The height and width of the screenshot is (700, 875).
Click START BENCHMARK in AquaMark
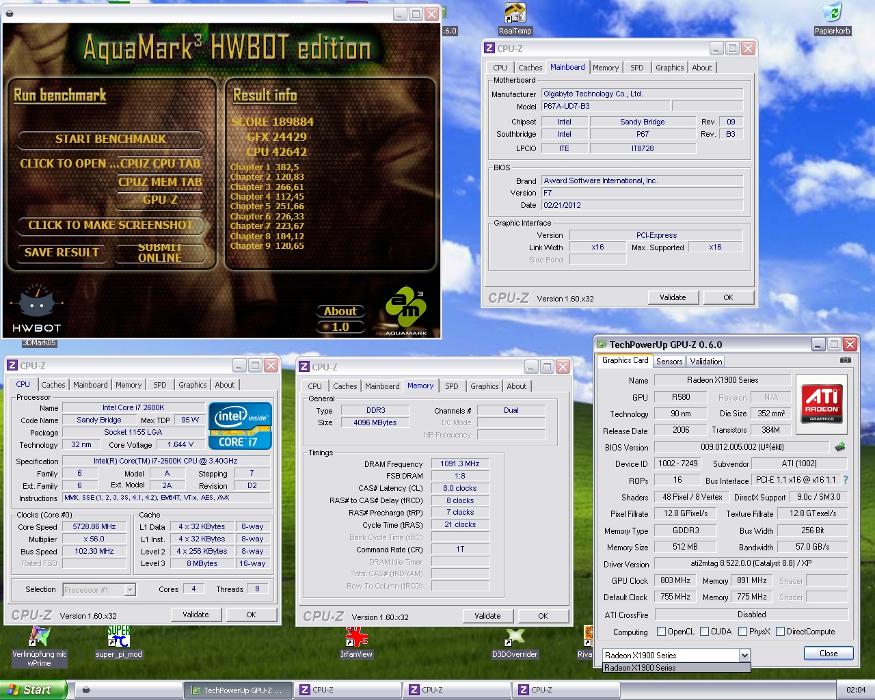pos(110,139)
